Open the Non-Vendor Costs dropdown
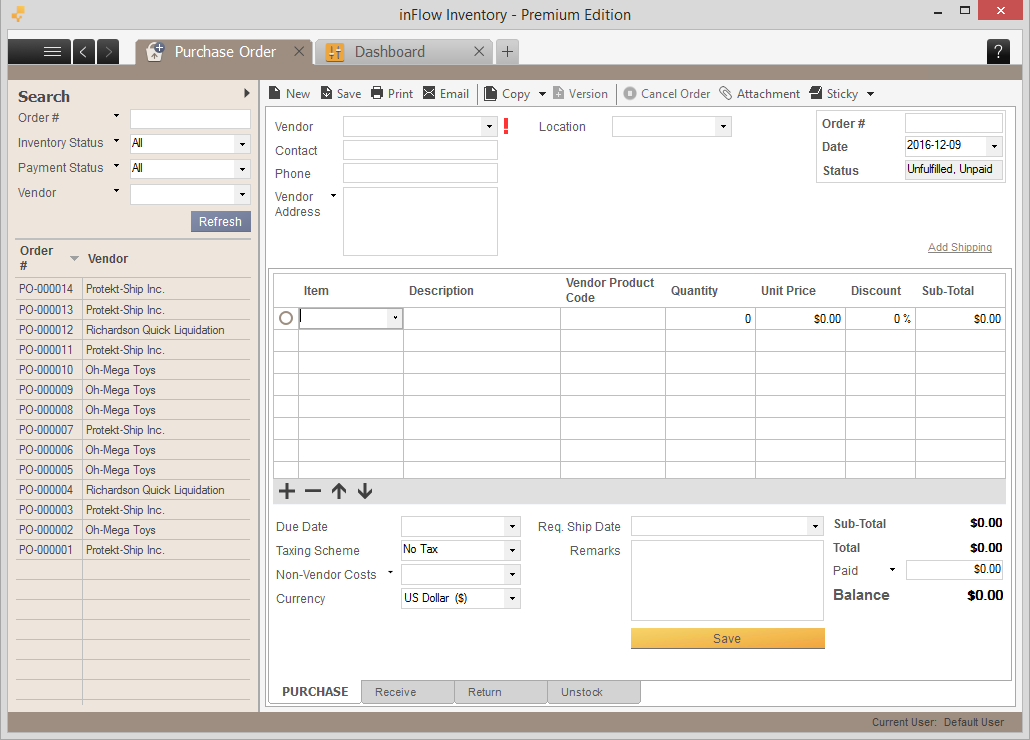Viewport: 1030px width, 740px height. [x=512, y=575]
